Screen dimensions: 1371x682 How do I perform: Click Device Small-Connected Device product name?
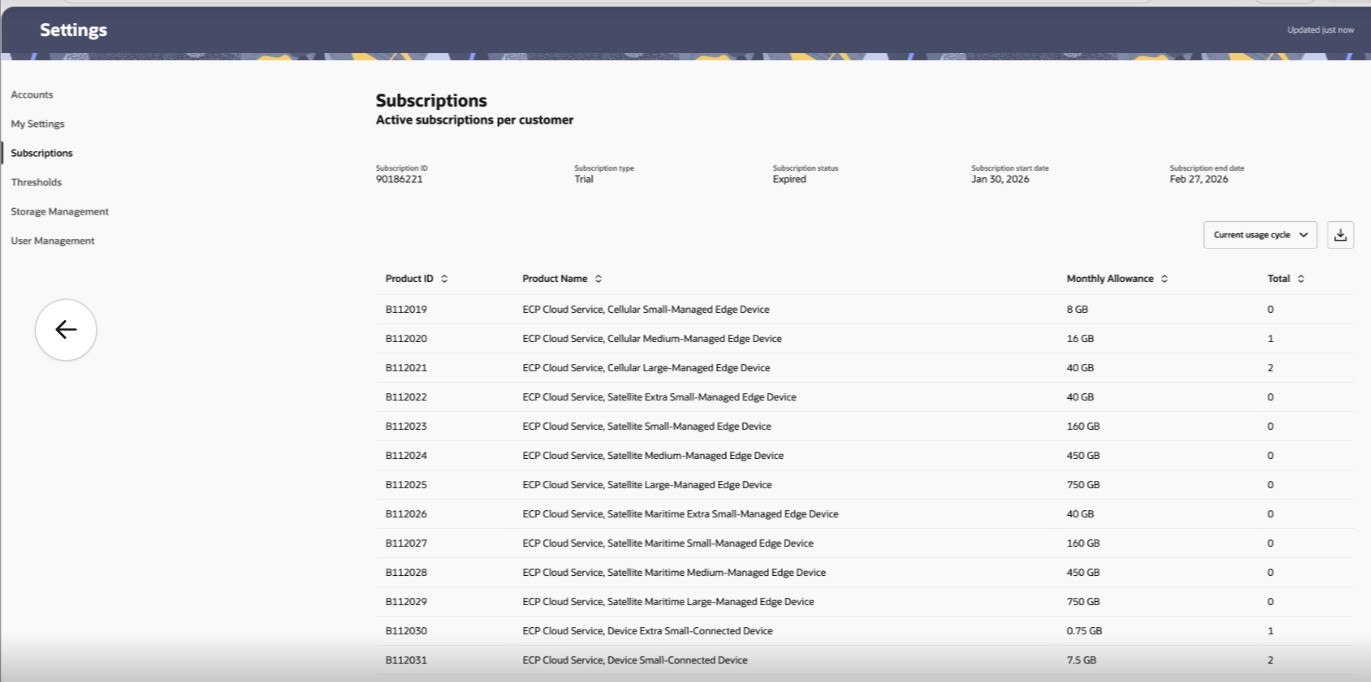point(635,660)
